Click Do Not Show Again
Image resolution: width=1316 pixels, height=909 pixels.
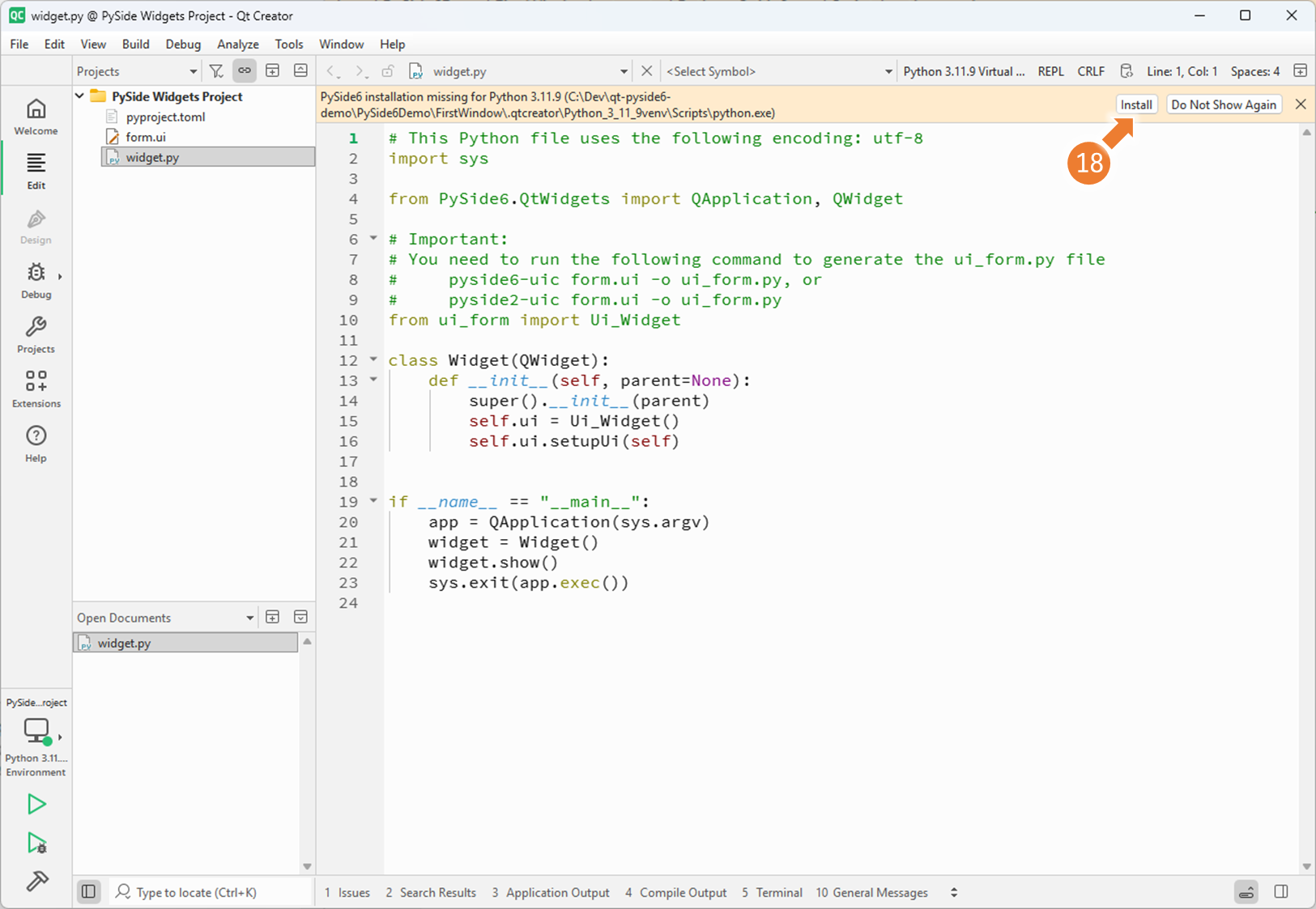tap(1224, 104)
